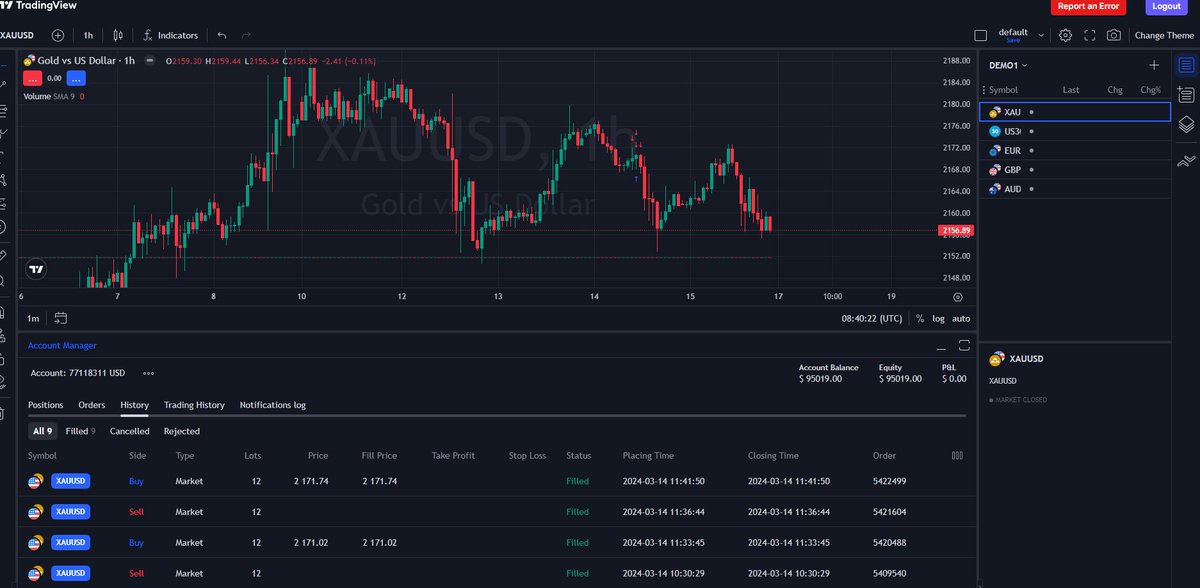Expand the default layout dropdown arrow

1042,35
